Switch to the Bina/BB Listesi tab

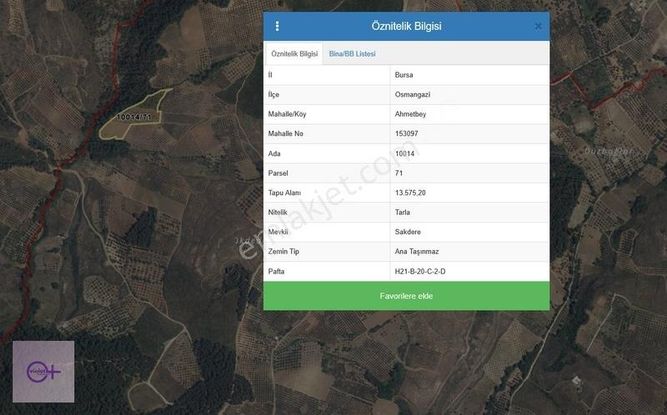click(352, 54)
